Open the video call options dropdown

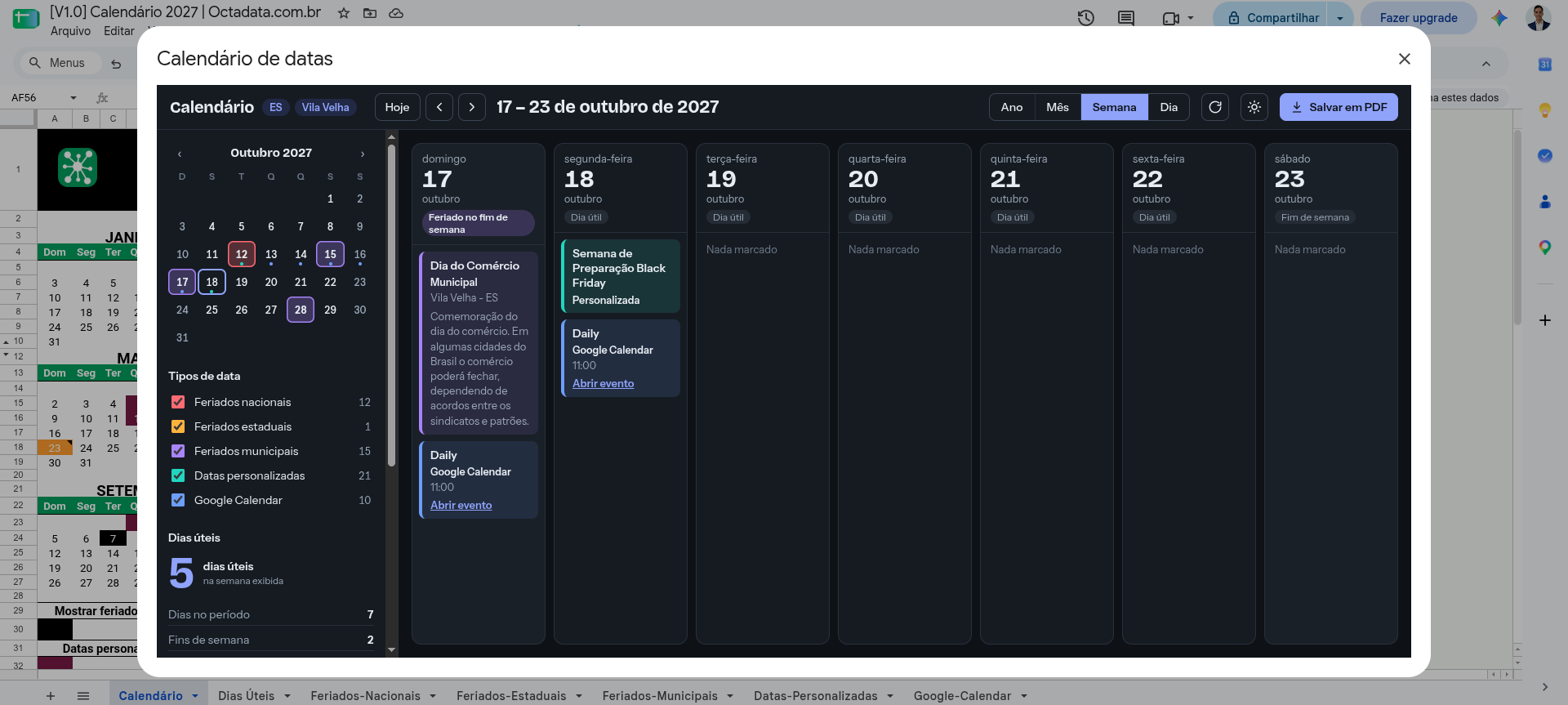tap(1191, 18)
